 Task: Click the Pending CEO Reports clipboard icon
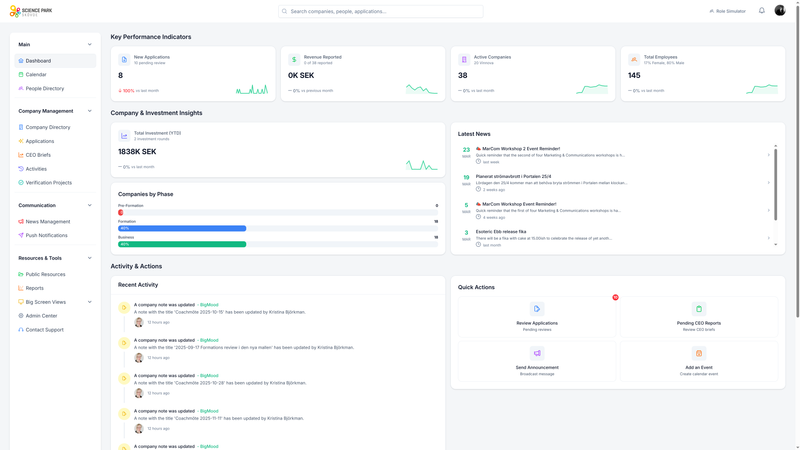(699, 309)
